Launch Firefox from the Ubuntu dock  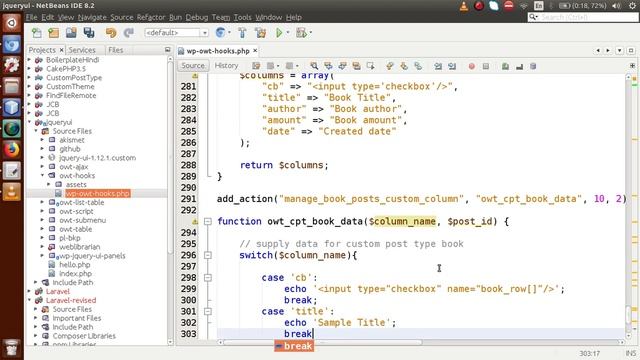(x=11, y=149)
